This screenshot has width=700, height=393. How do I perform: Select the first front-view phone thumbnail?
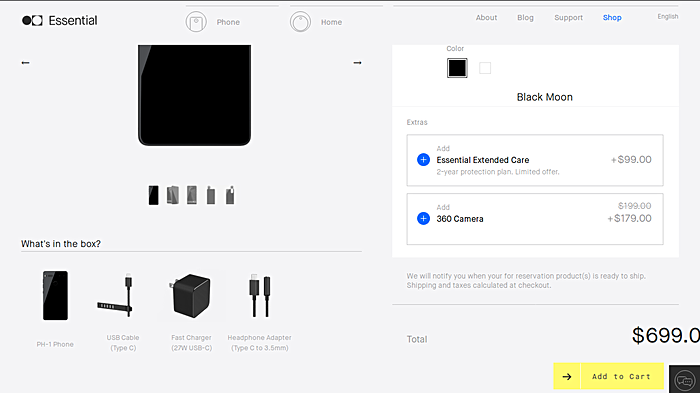154,195
